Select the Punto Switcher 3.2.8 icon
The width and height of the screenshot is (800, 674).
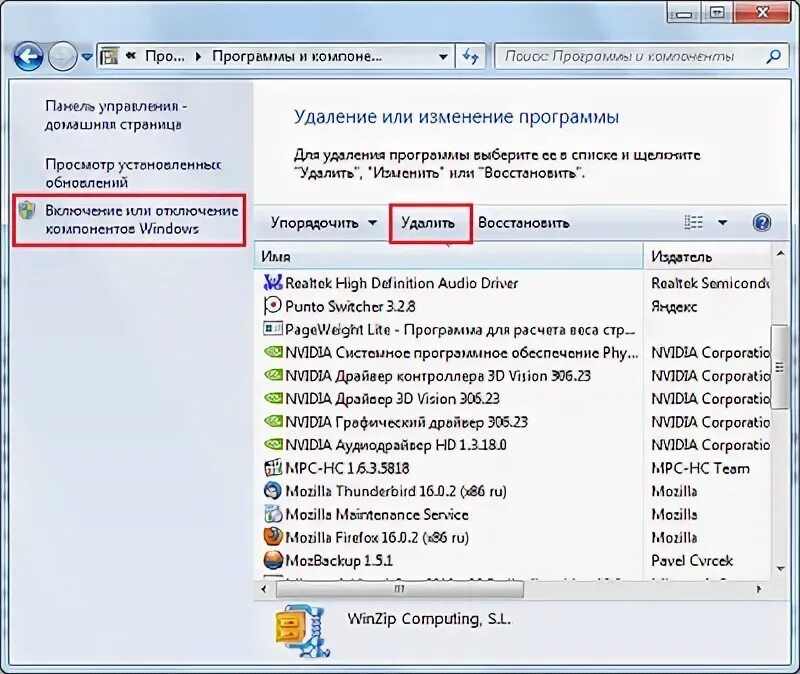273,306
